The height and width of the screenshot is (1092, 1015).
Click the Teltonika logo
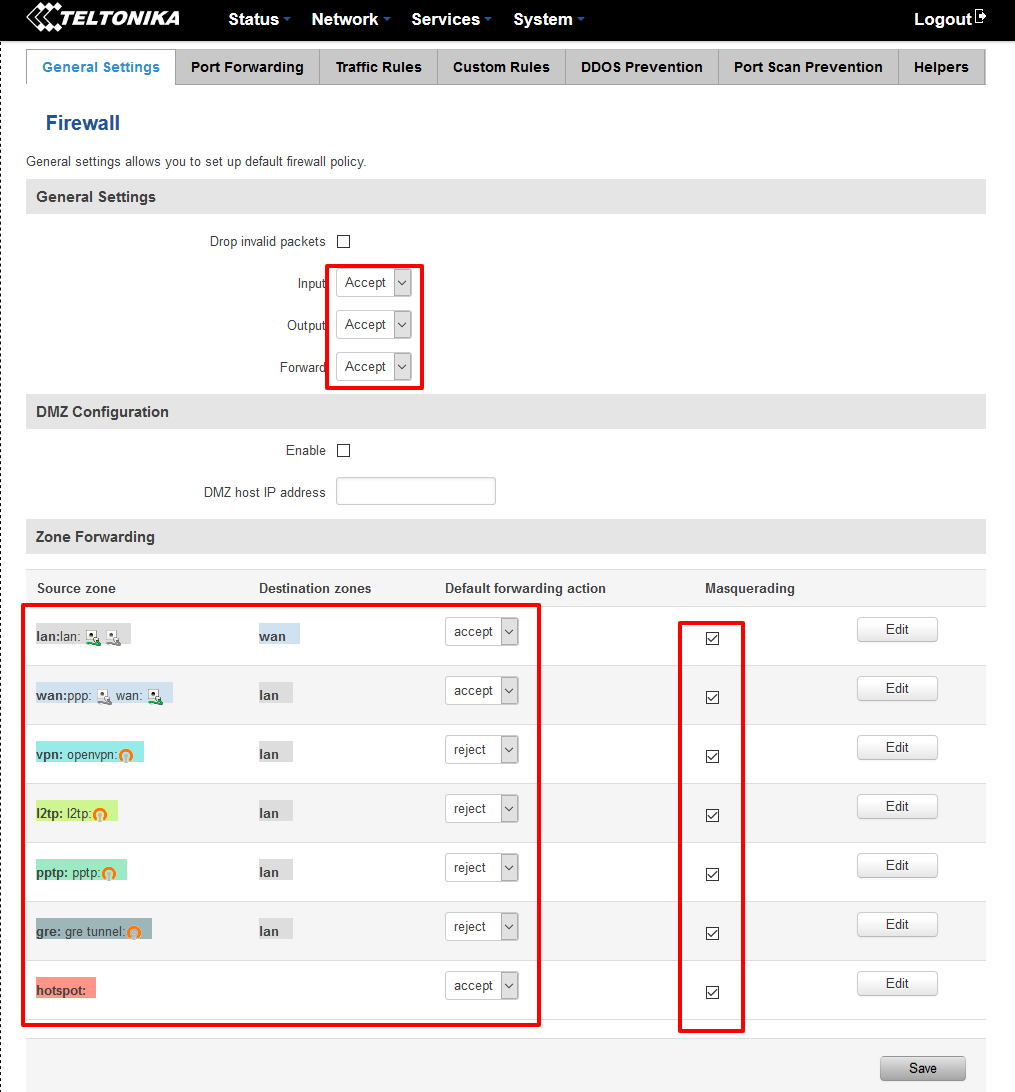click(x=103, y=17)
